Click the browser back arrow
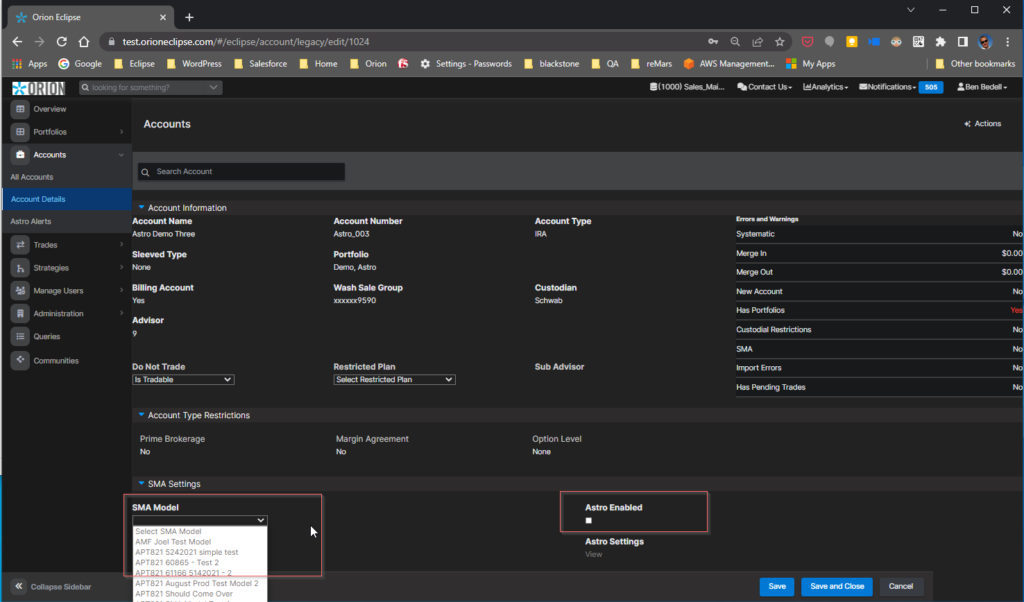Viewport: 1024px width, 602px height. coord(17,42)
